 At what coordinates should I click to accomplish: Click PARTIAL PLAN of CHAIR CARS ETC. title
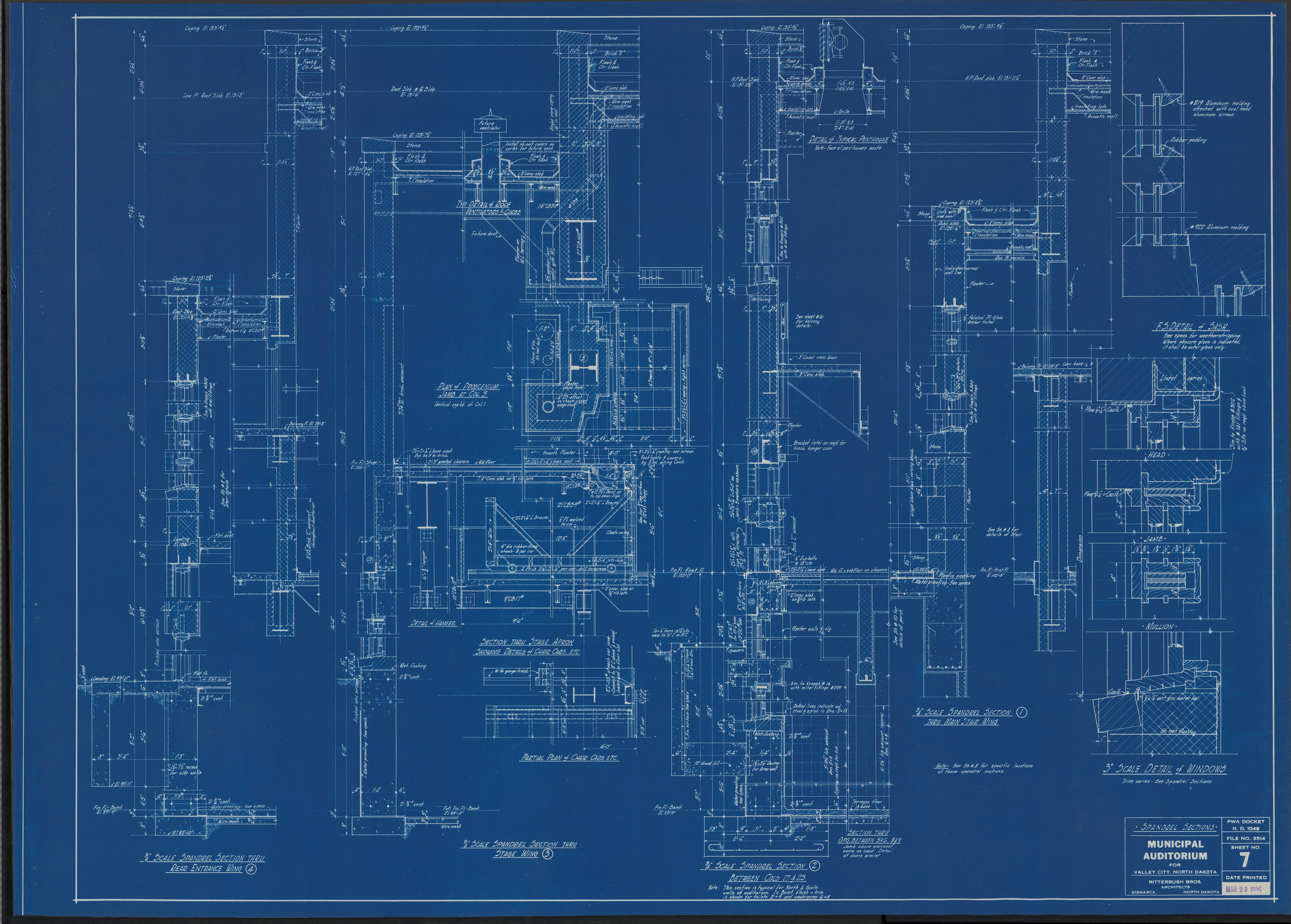point(570,757)
